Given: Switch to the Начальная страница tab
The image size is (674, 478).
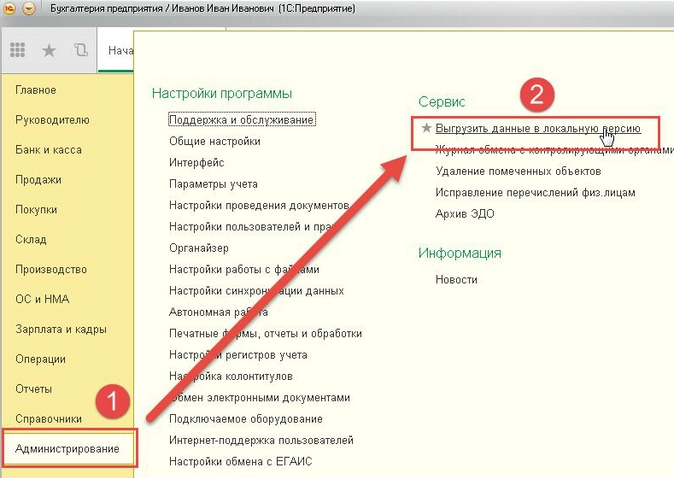Looking at the screenshot, I should 120,50.
